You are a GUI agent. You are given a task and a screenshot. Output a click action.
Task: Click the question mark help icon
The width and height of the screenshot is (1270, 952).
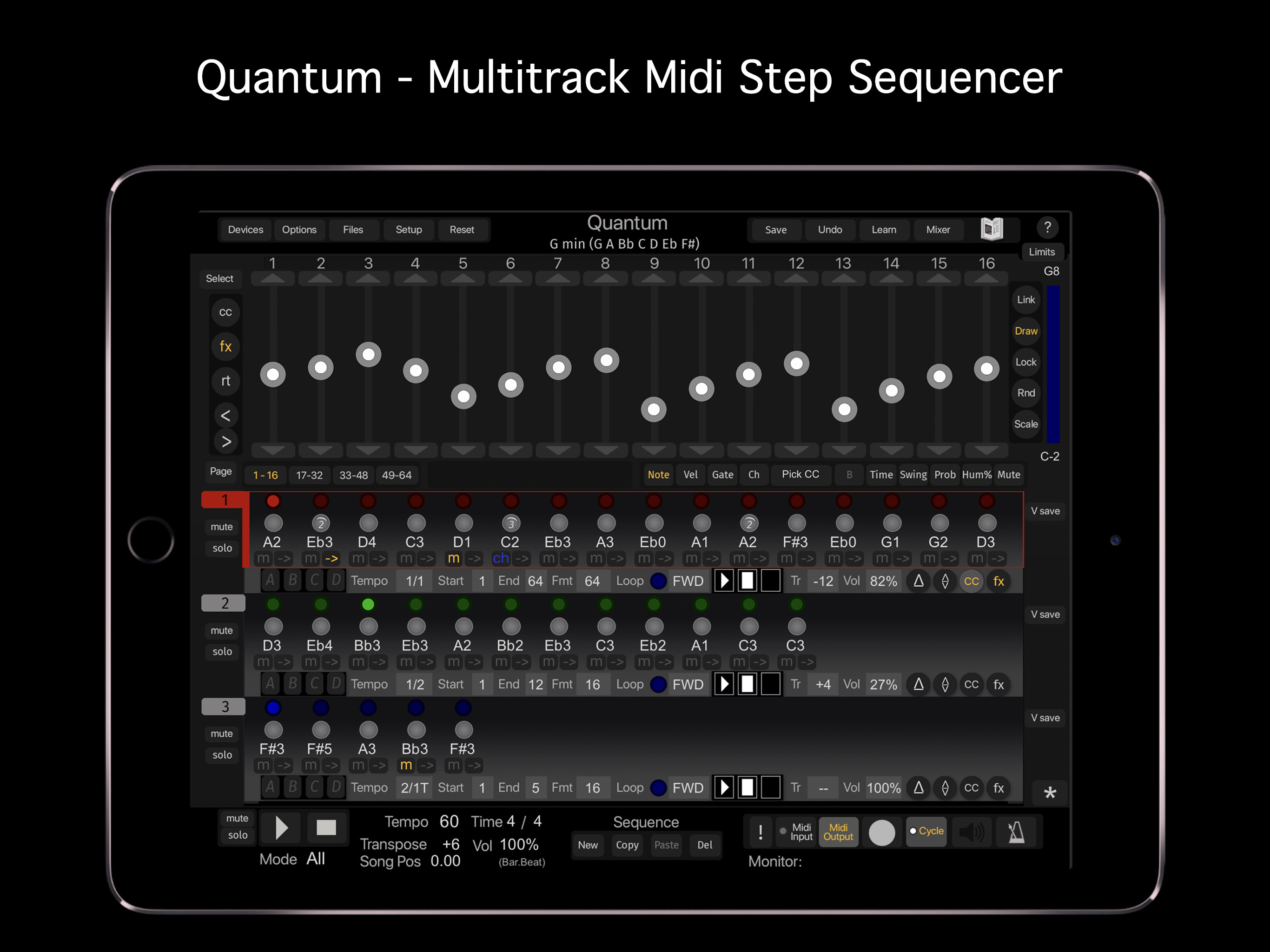1047,227
